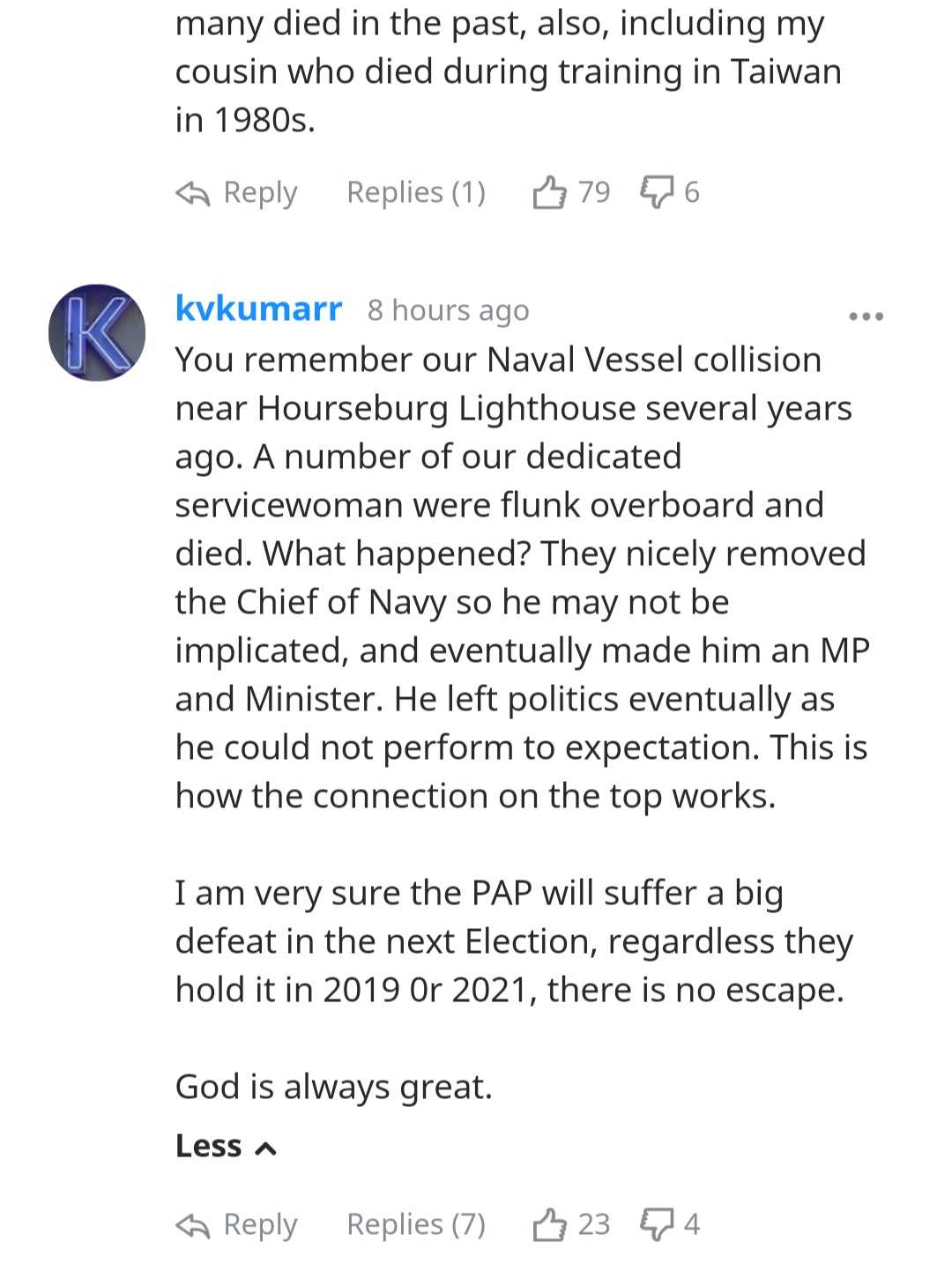Click reply arrow icon under the Taiwan comment

(193, 193)
